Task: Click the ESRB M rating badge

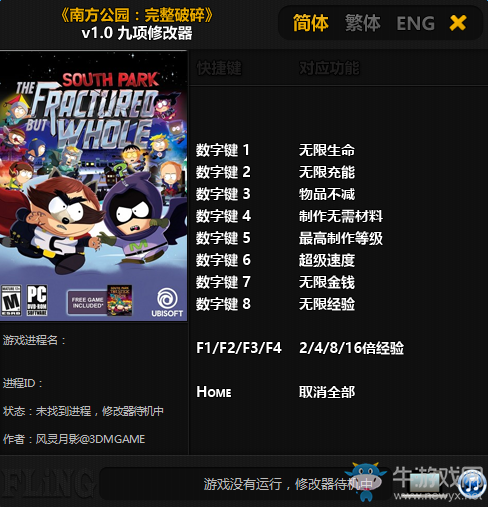Action: coord(11,300)
